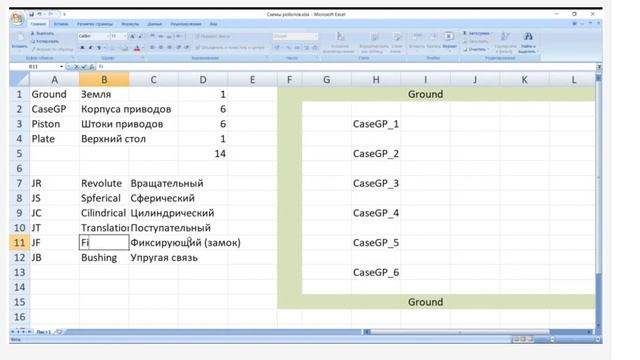Cancel cell entry with the X icon
The width and height of the screenshot is (640, 360).
(x=76, y=67)
